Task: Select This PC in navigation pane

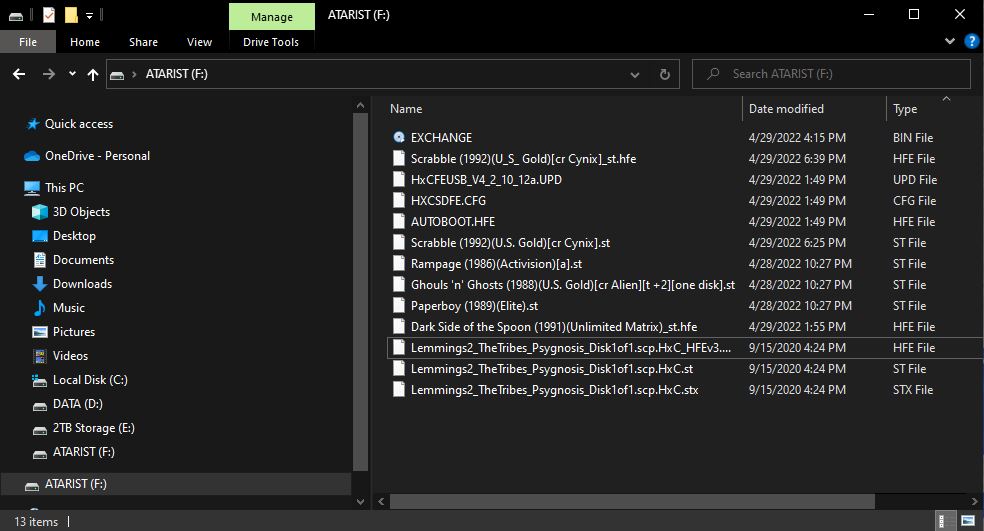Action: click(64, 188)
